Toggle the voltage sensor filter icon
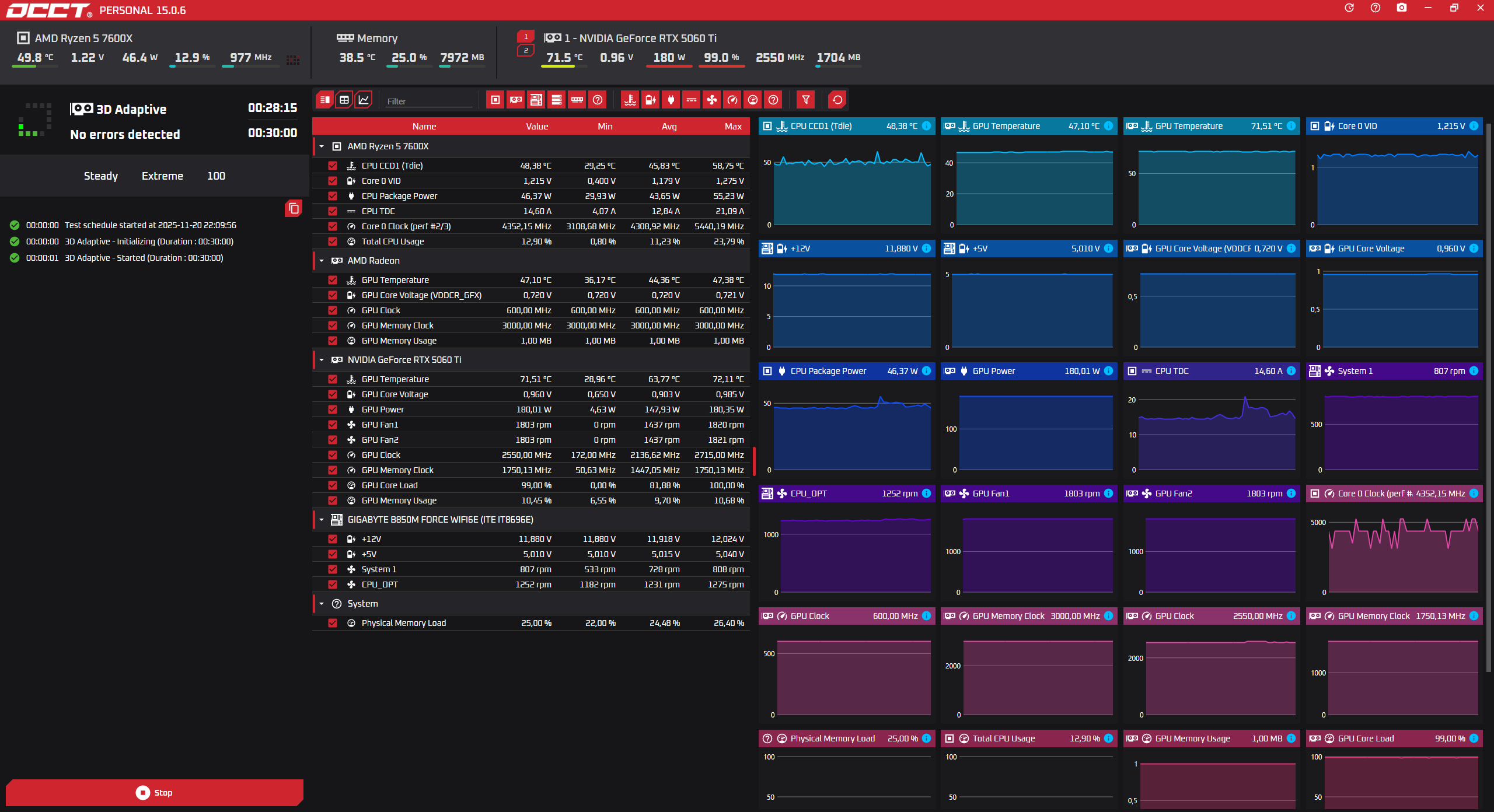 (x=651, y=100)
